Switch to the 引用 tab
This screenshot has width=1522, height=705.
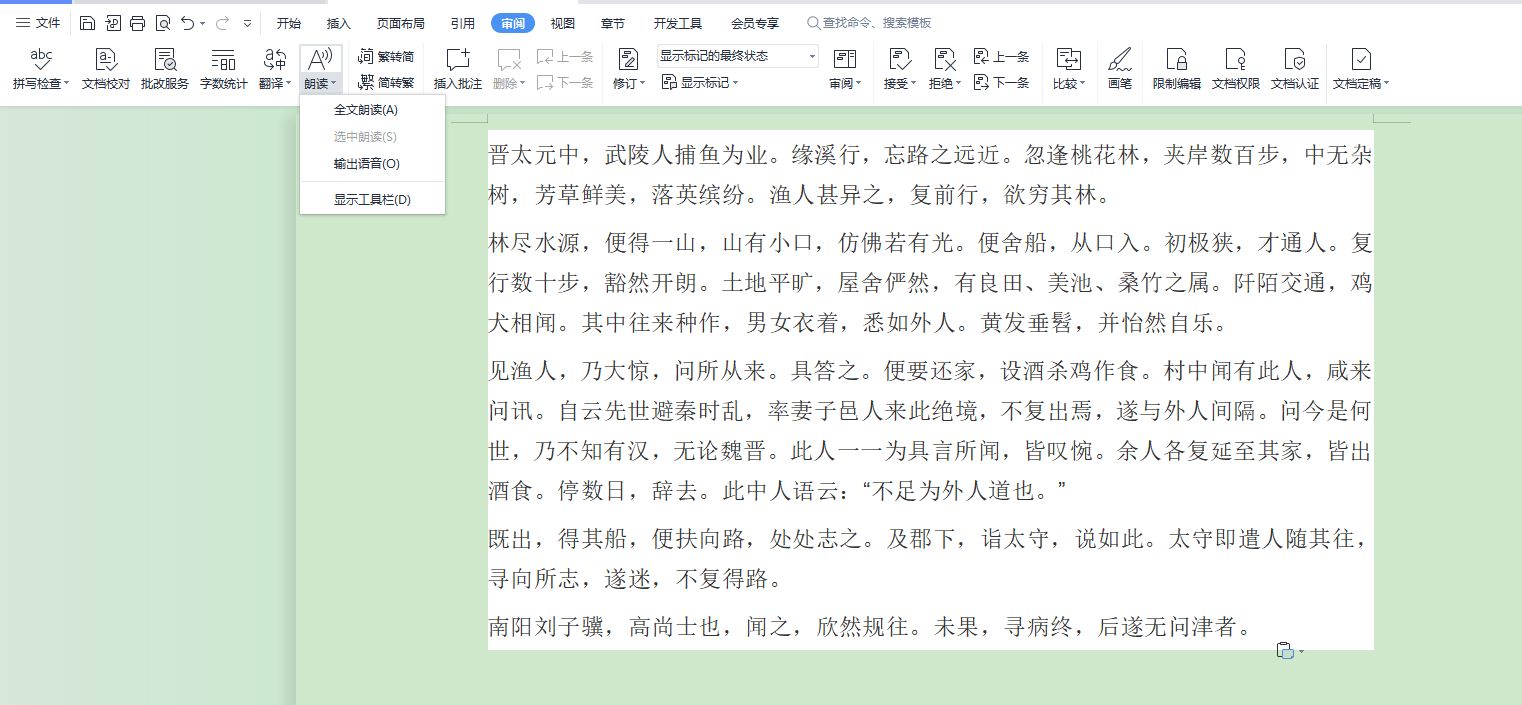point(462,23)
